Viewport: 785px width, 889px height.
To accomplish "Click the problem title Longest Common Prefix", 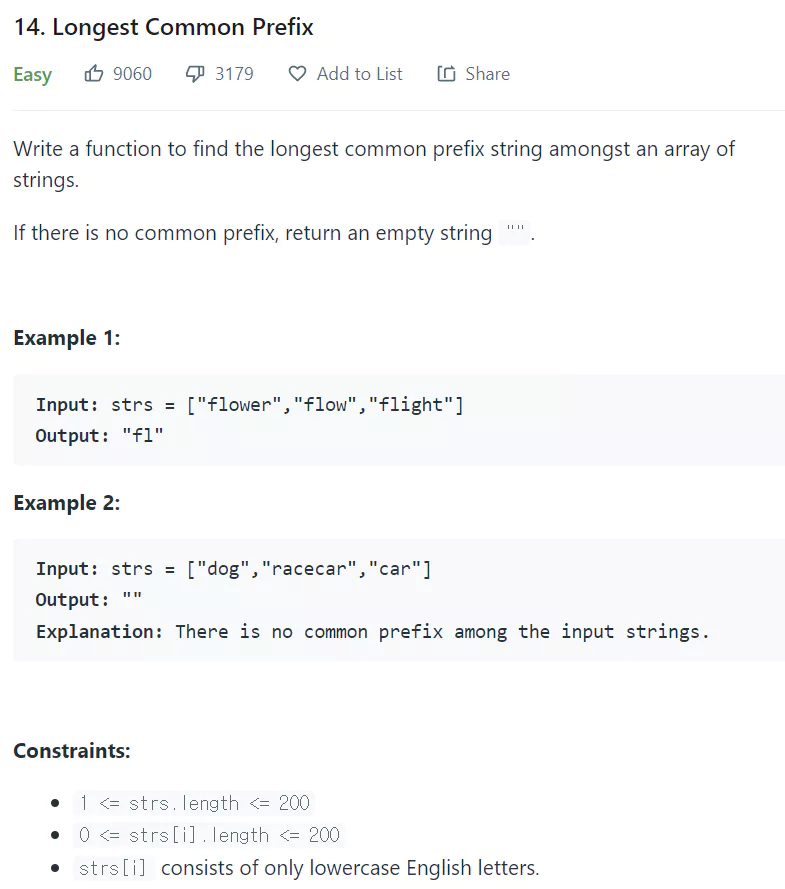I will click(x=163, y=27).
